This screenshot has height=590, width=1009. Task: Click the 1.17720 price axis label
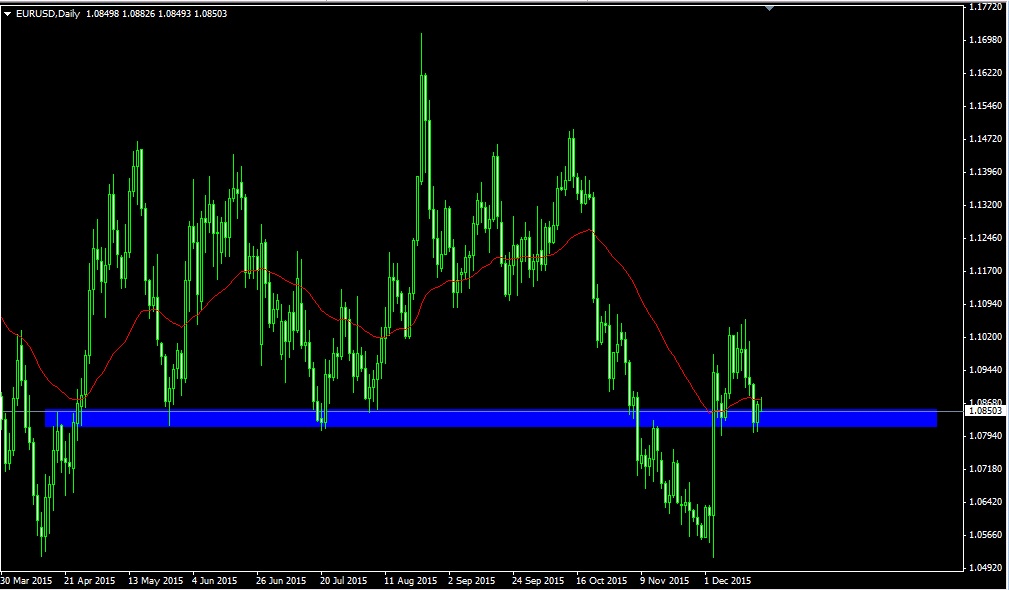point(985,7)
